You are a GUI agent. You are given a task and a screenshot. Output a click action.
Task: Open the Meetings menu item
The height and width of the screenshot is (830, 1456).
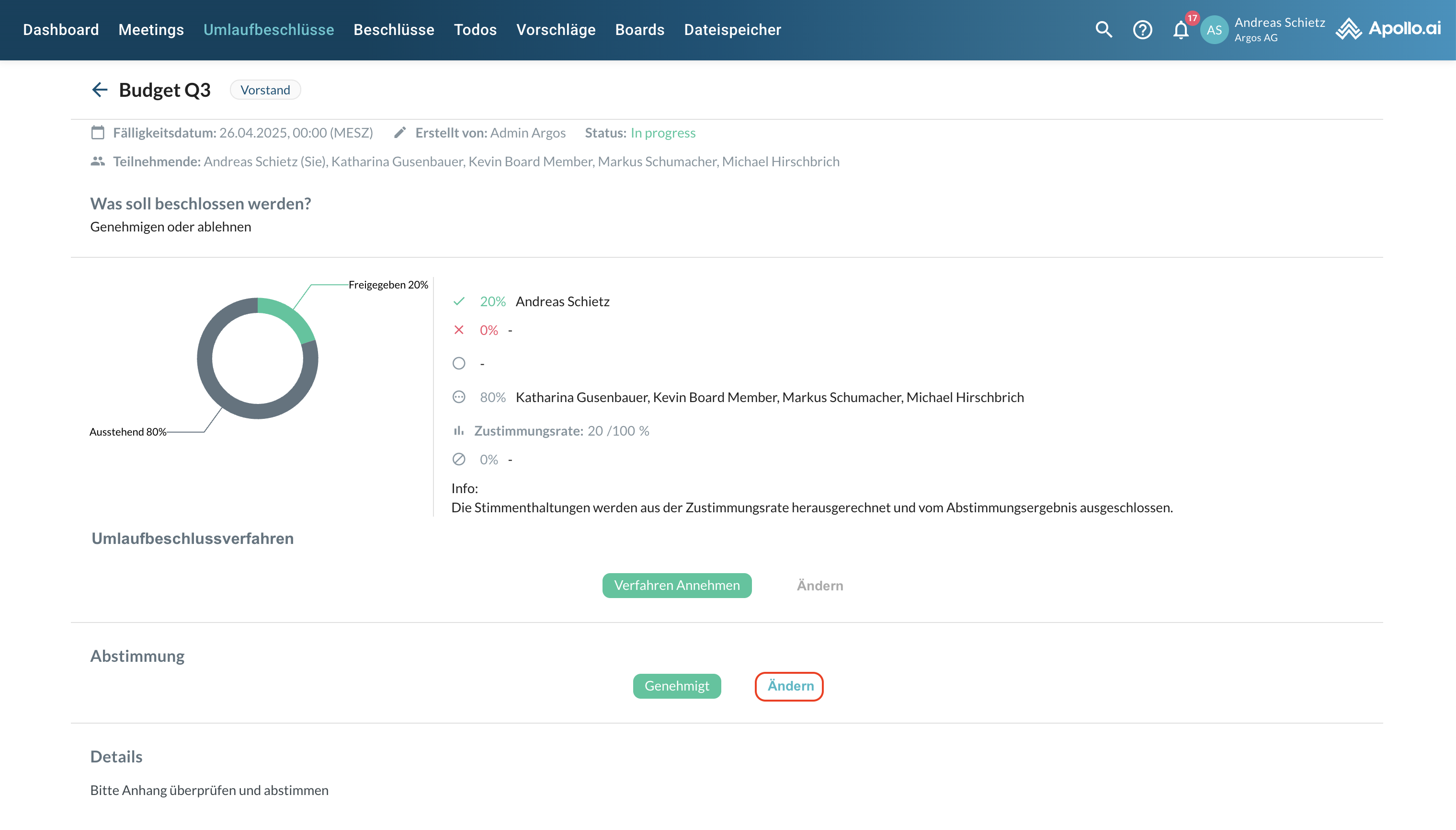(151, 30)
